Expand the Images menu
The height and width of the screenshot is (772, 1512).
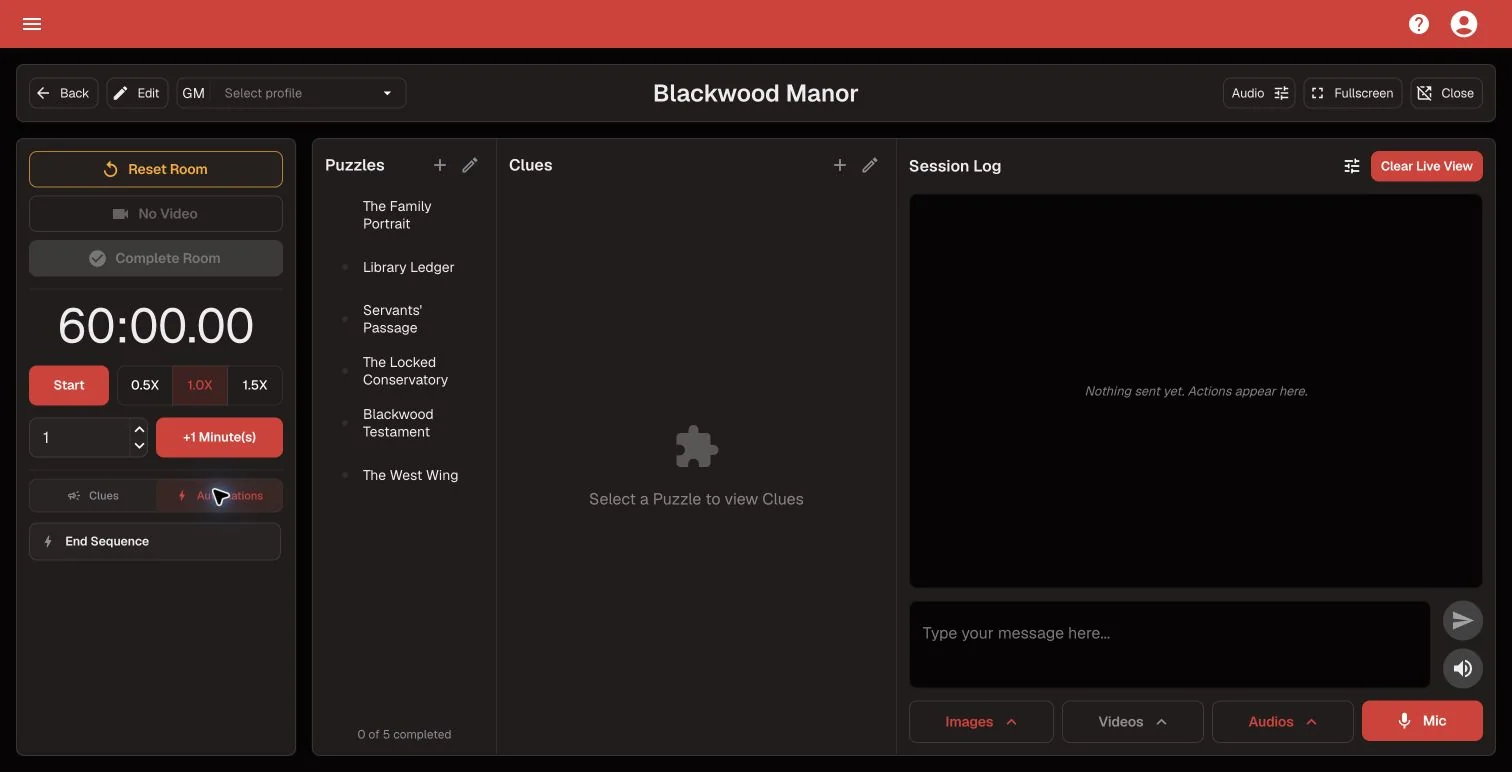point(981,721)
